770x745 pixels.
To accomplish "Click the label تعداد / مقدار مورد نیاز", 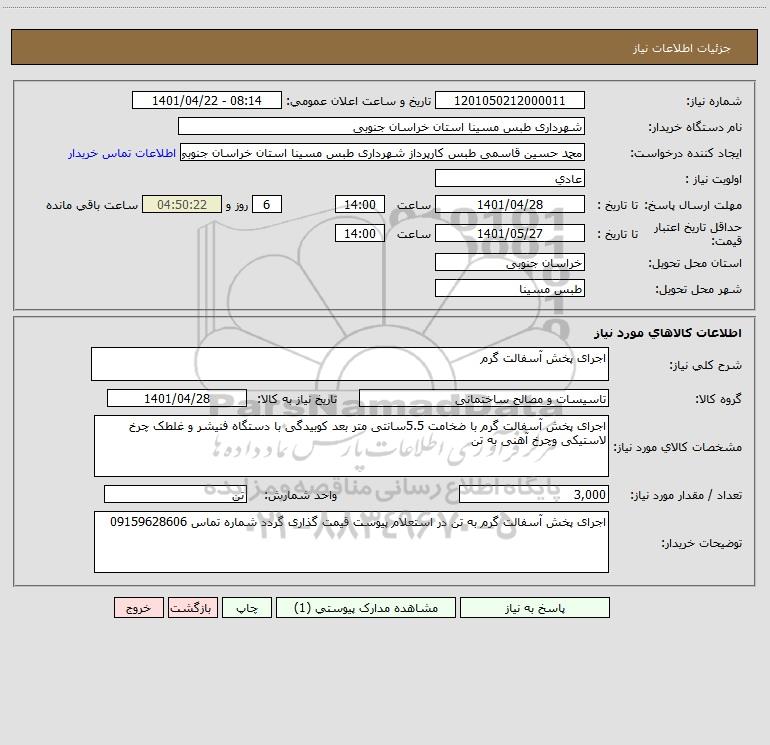I will tap(686, 496).
